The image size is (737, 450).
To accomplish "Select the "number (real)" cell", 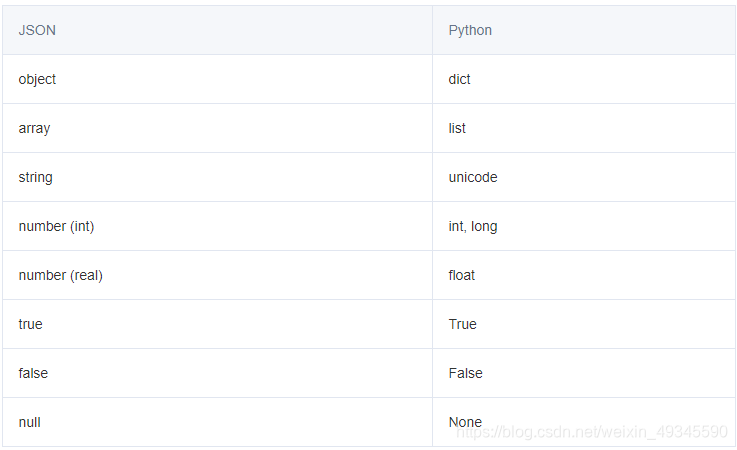I will coord(60,275).
